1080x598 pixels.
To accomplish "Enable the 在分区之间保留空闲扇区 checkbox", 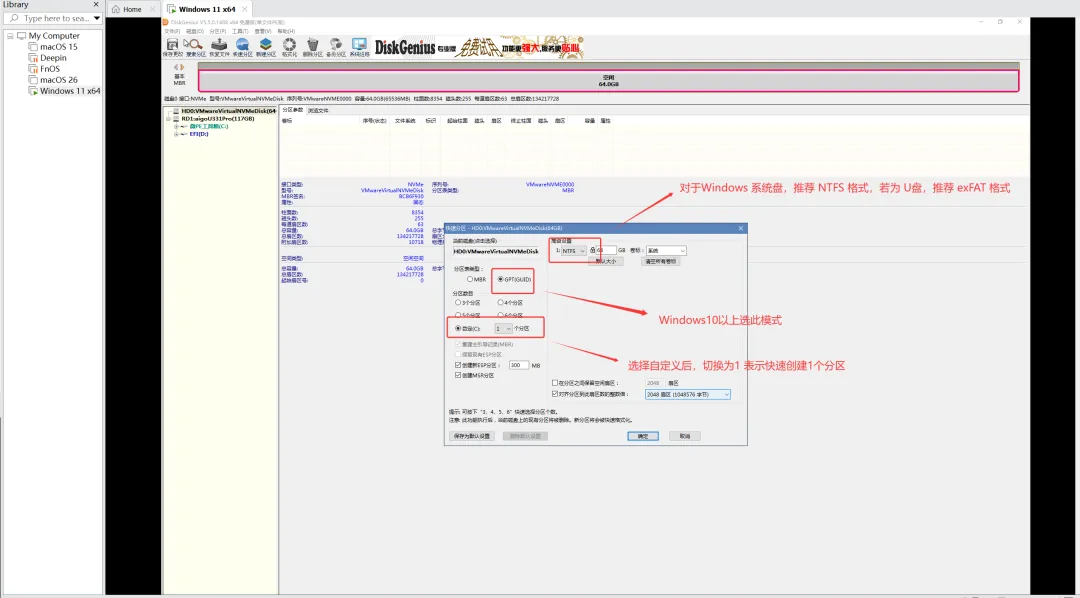I will click(555, 382).
